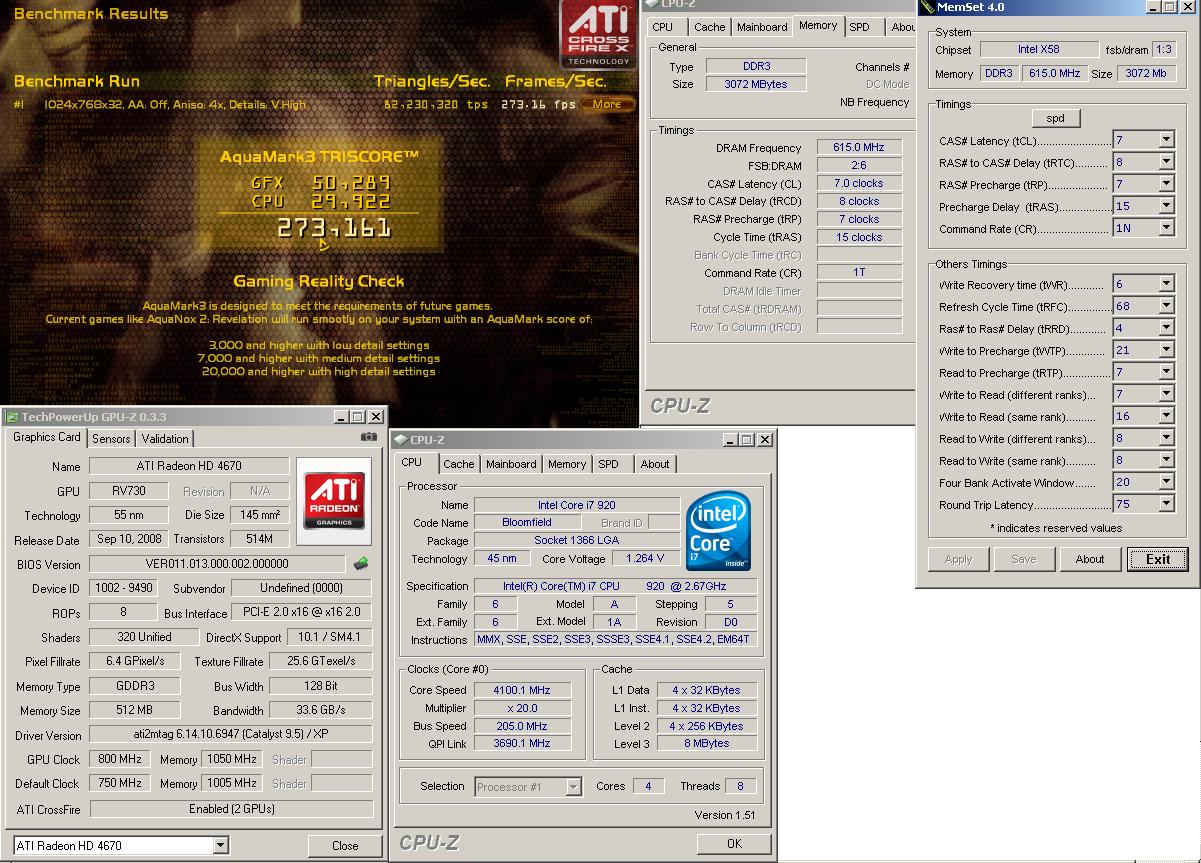This screenshot has height=863, width=1201.
Task: Click the BIOS Version field in GPU-Z
Action: [x=217, y=564]
